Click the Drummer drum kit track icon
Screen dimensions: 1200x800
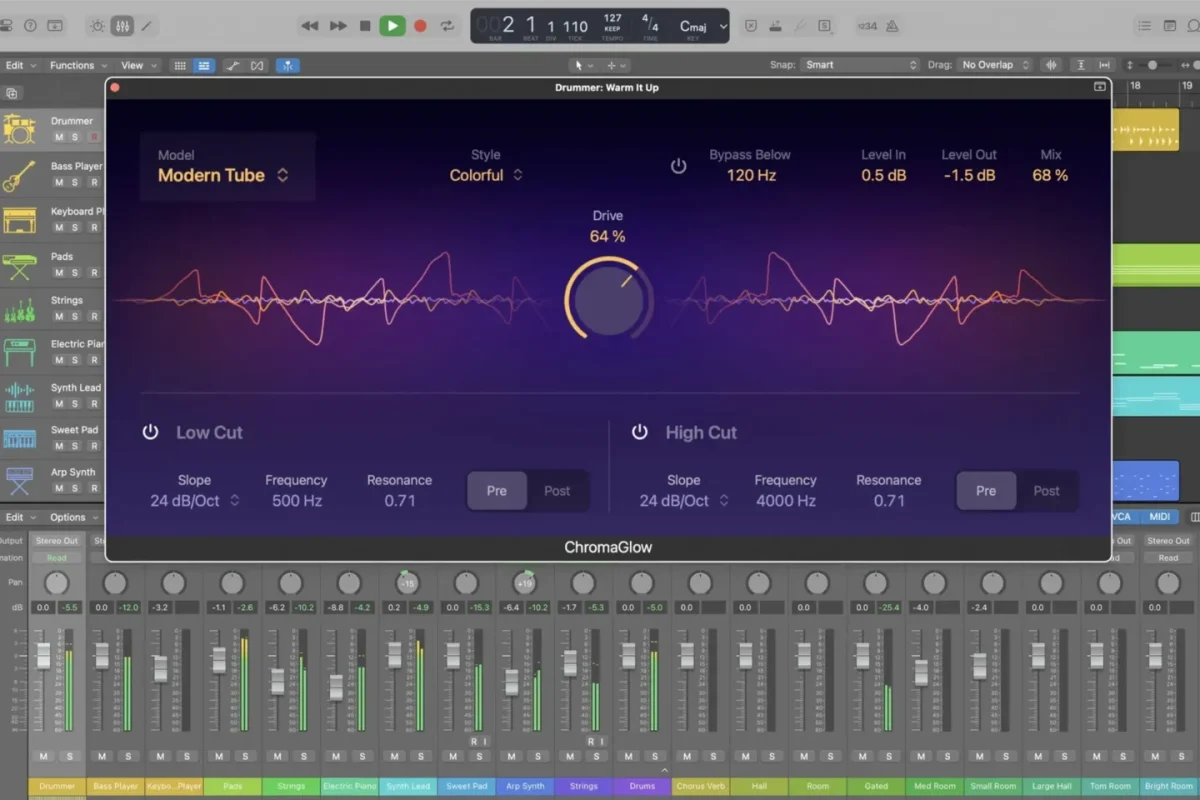click(19, 129)
